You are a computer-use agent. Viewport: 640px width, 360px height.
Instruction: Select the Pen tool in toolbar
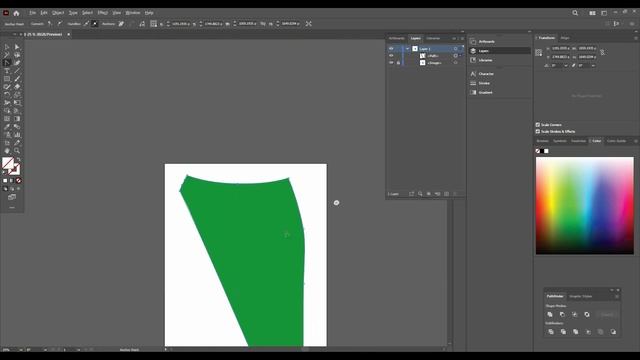point(7,63)
